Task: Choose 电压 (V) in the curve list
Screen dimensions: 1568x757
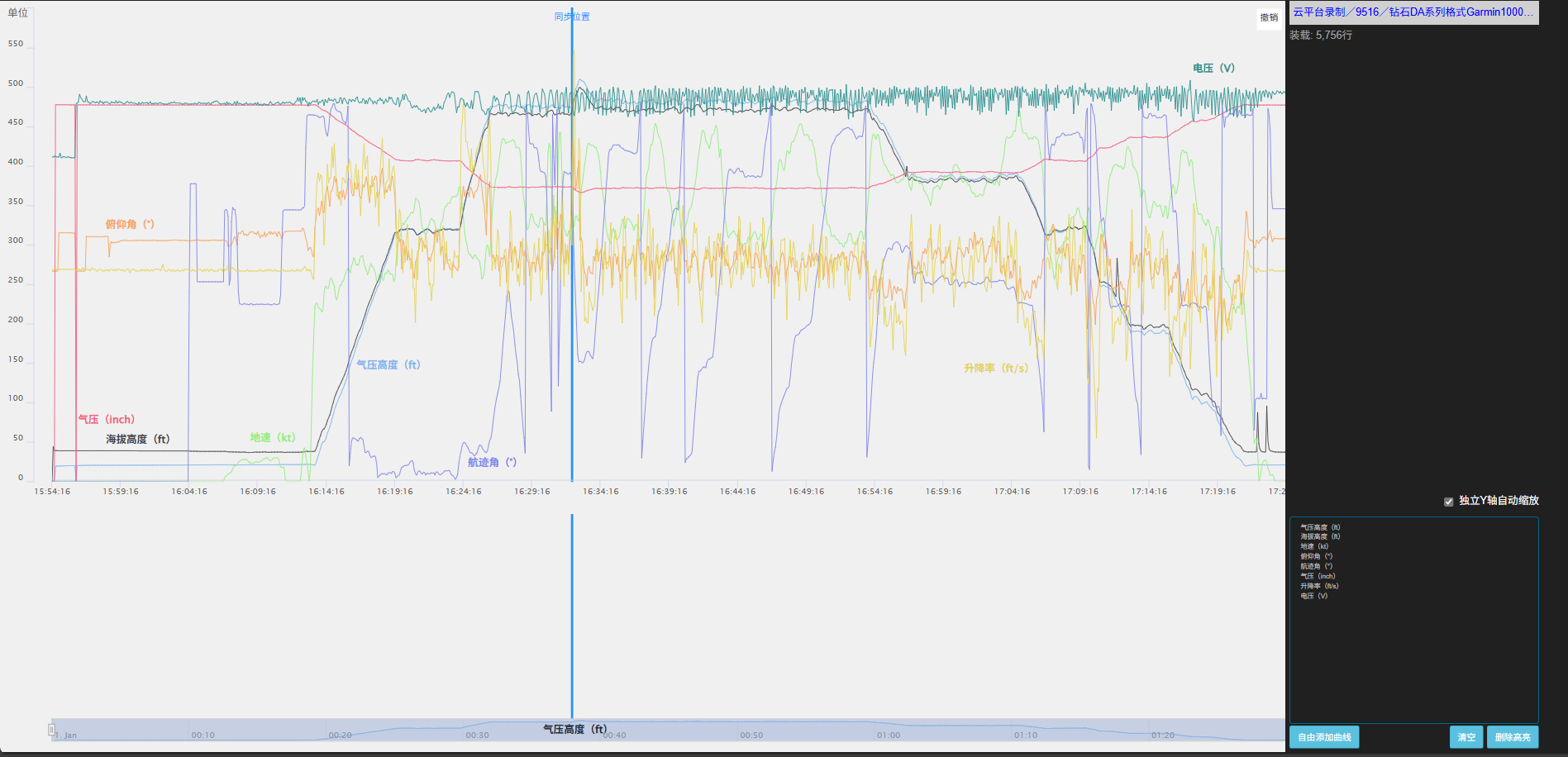Action: point(1313,596)
